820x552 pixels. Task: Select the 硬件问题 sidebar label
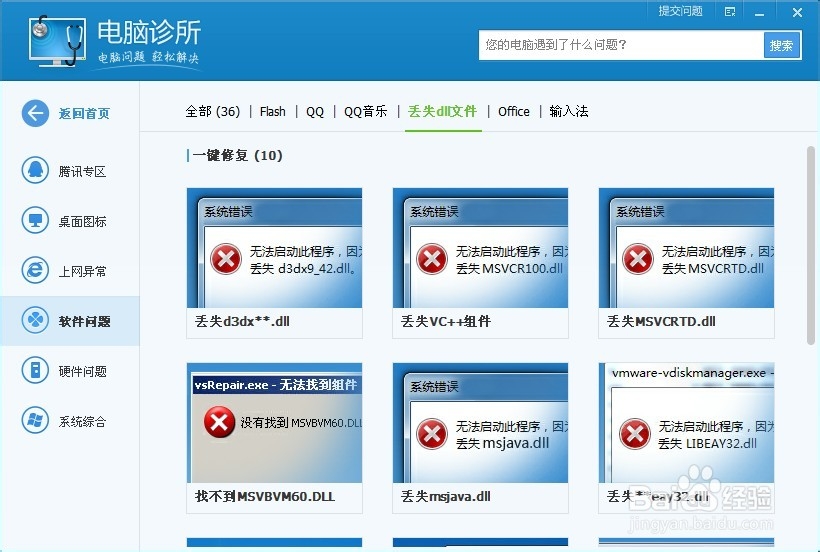tap(83, 371)
